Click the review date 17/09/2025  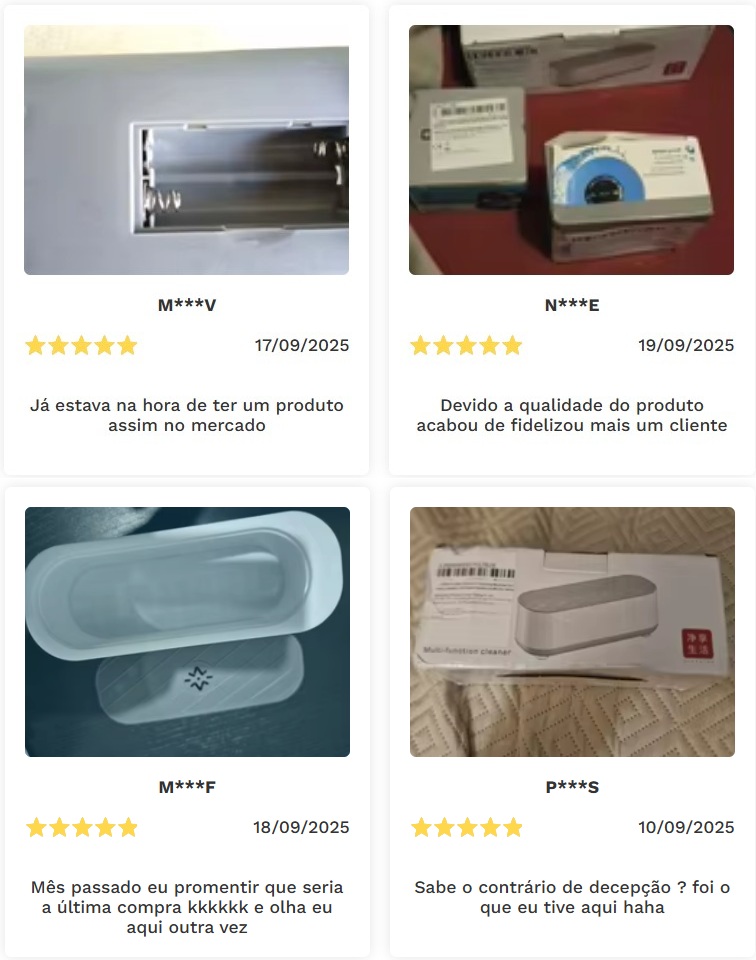coord(302,345)
